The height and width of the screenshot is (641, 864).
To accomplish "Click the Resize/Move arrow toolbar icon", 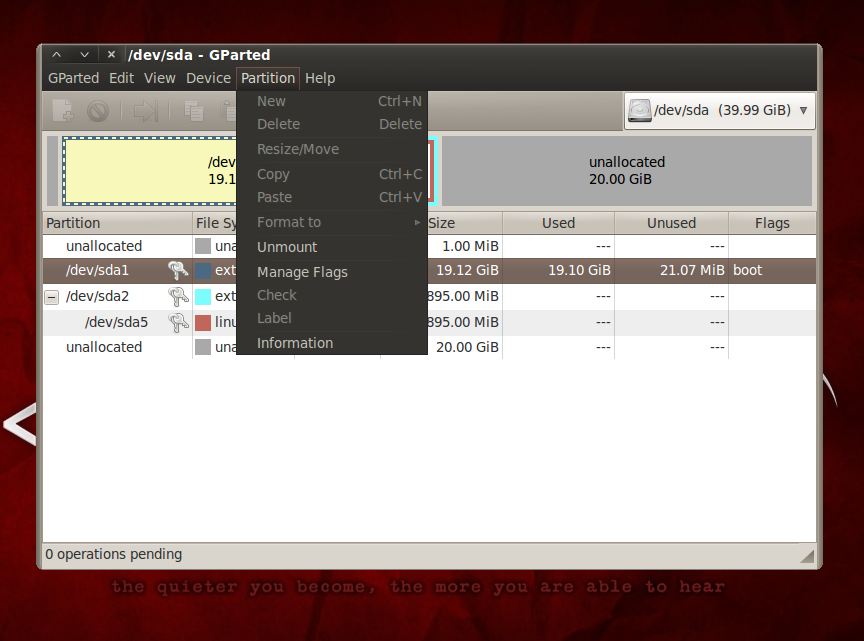I will tap(145, 111).
